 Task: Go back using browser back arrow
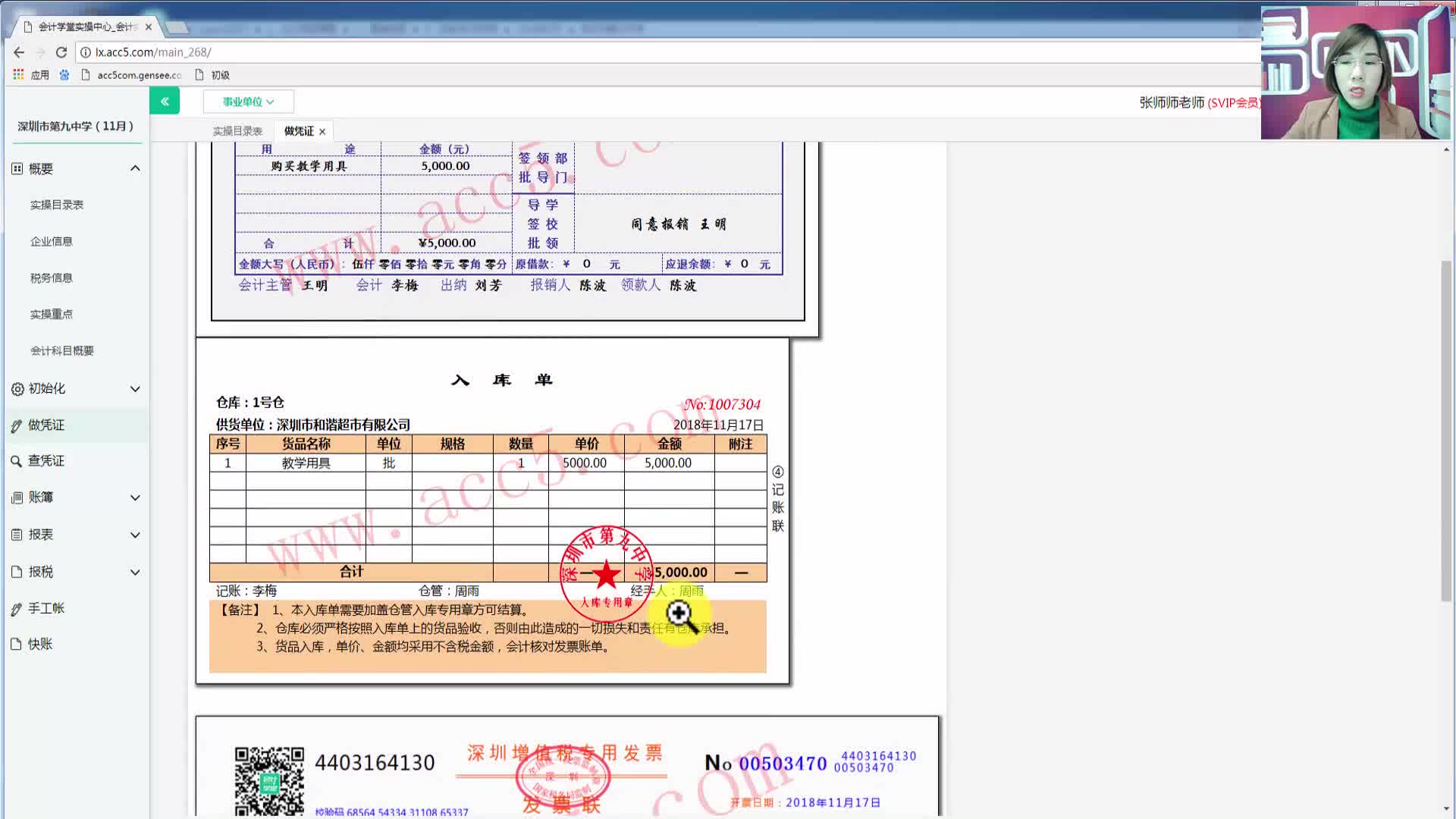pyautogui.click(x=19, y=52)
